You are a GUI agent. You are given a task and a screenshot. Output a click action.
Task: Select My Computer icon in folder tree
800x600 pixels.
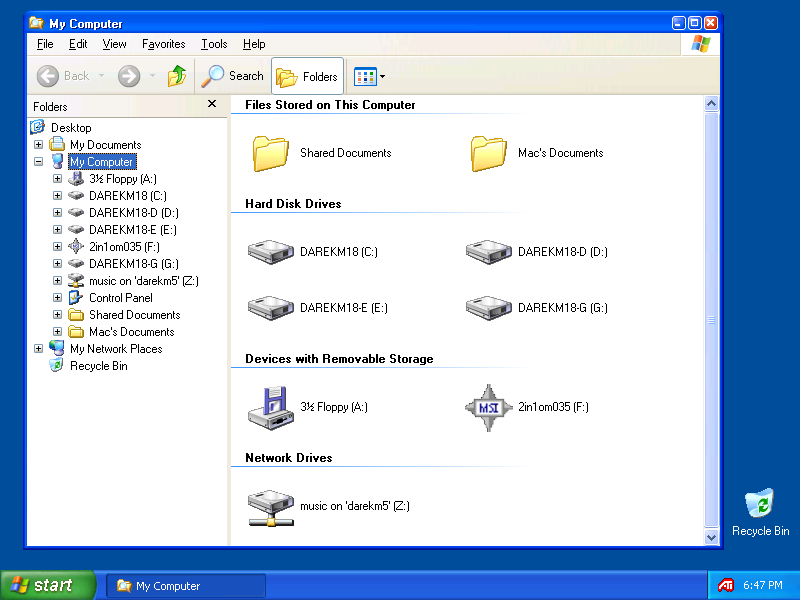[x=57, y=161]
